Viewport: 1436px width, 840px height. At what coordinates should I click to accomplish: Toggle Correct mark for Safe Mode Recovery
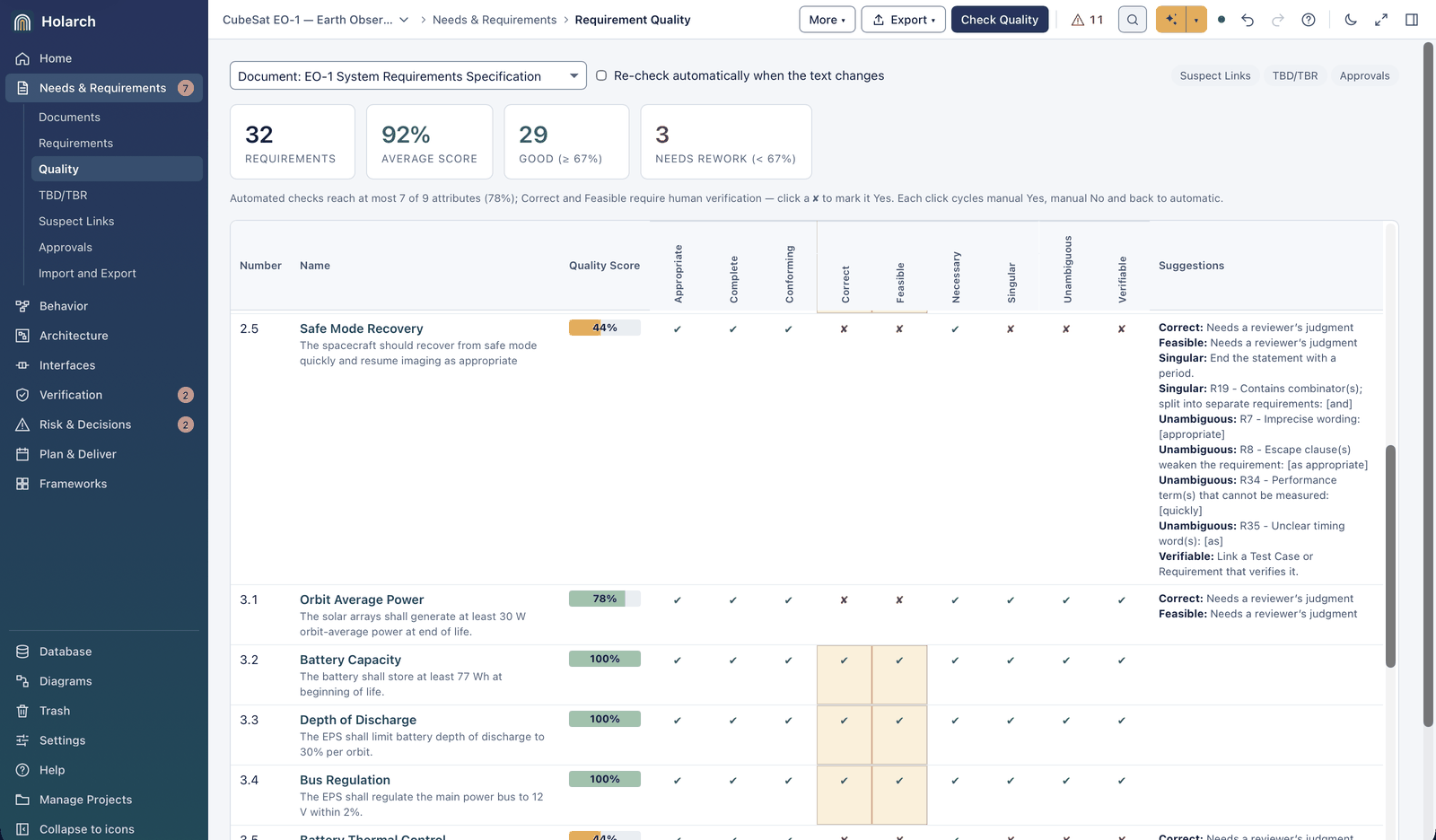coord(844,329)
